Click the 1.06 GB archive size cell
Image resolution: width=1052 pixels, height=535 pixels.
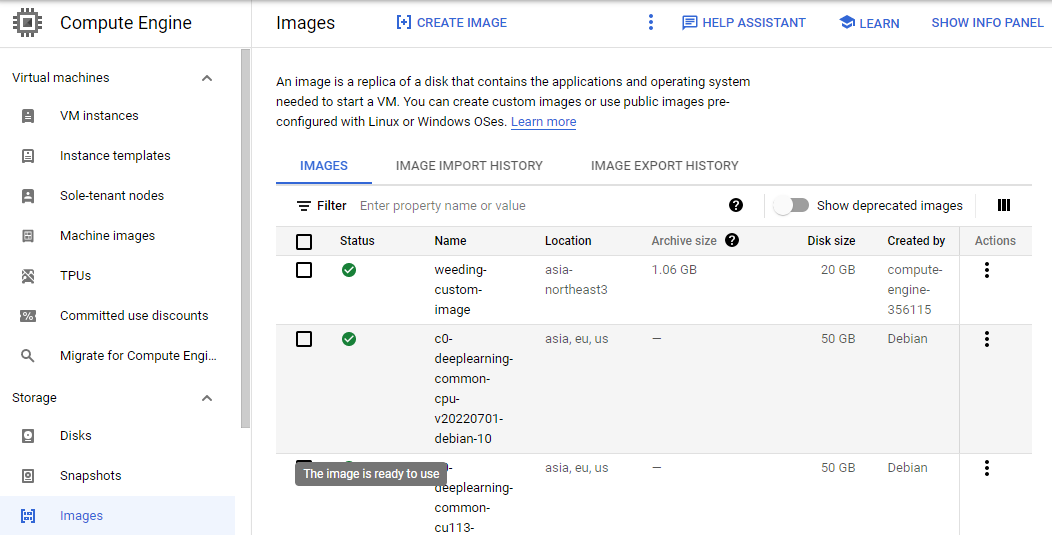[674, 270]
